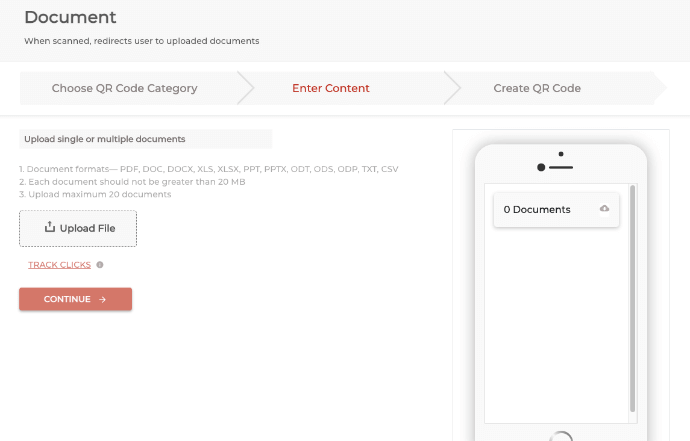
Task: Click the document formats instruction line
Action: 209,169
